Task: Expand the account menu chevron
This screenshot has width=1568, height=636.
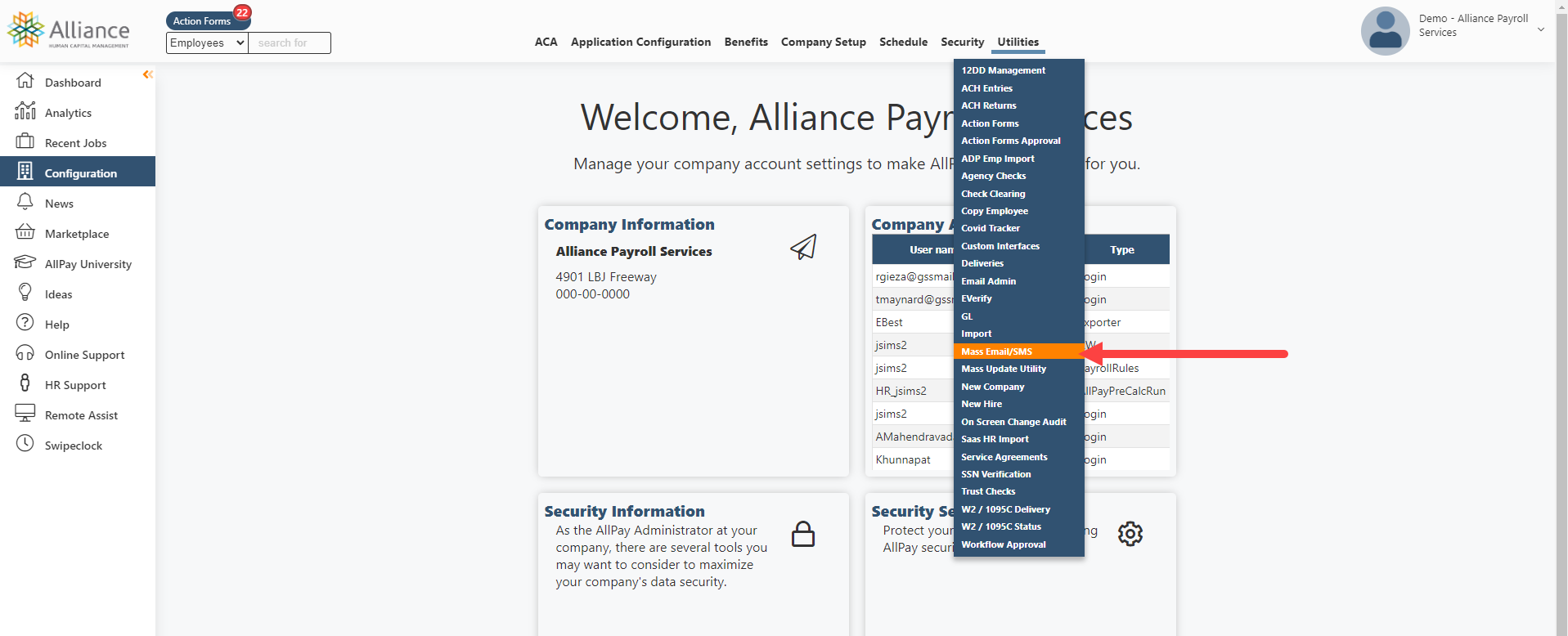Action: [x=1541, y=29]
